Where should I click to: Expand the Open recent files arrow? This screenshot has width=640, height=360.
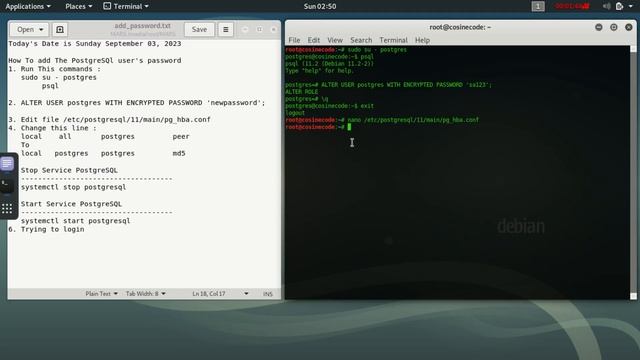point(41,29)
